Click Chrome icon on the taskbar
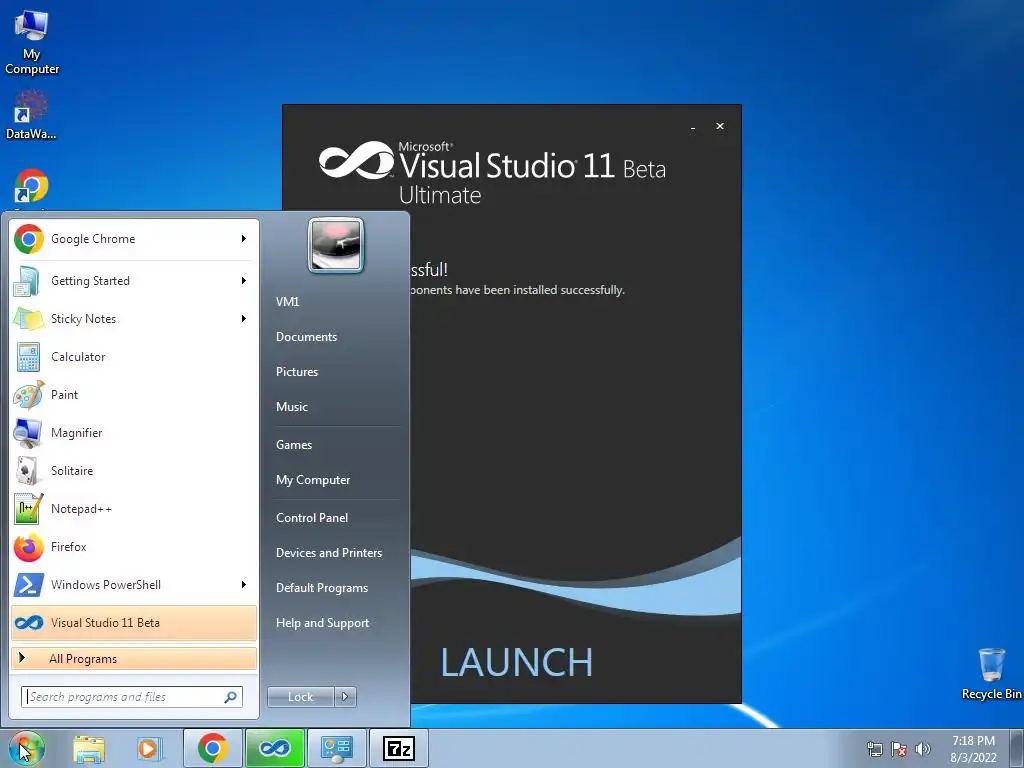Screen dimensions: 1024x768 point(213,748)
